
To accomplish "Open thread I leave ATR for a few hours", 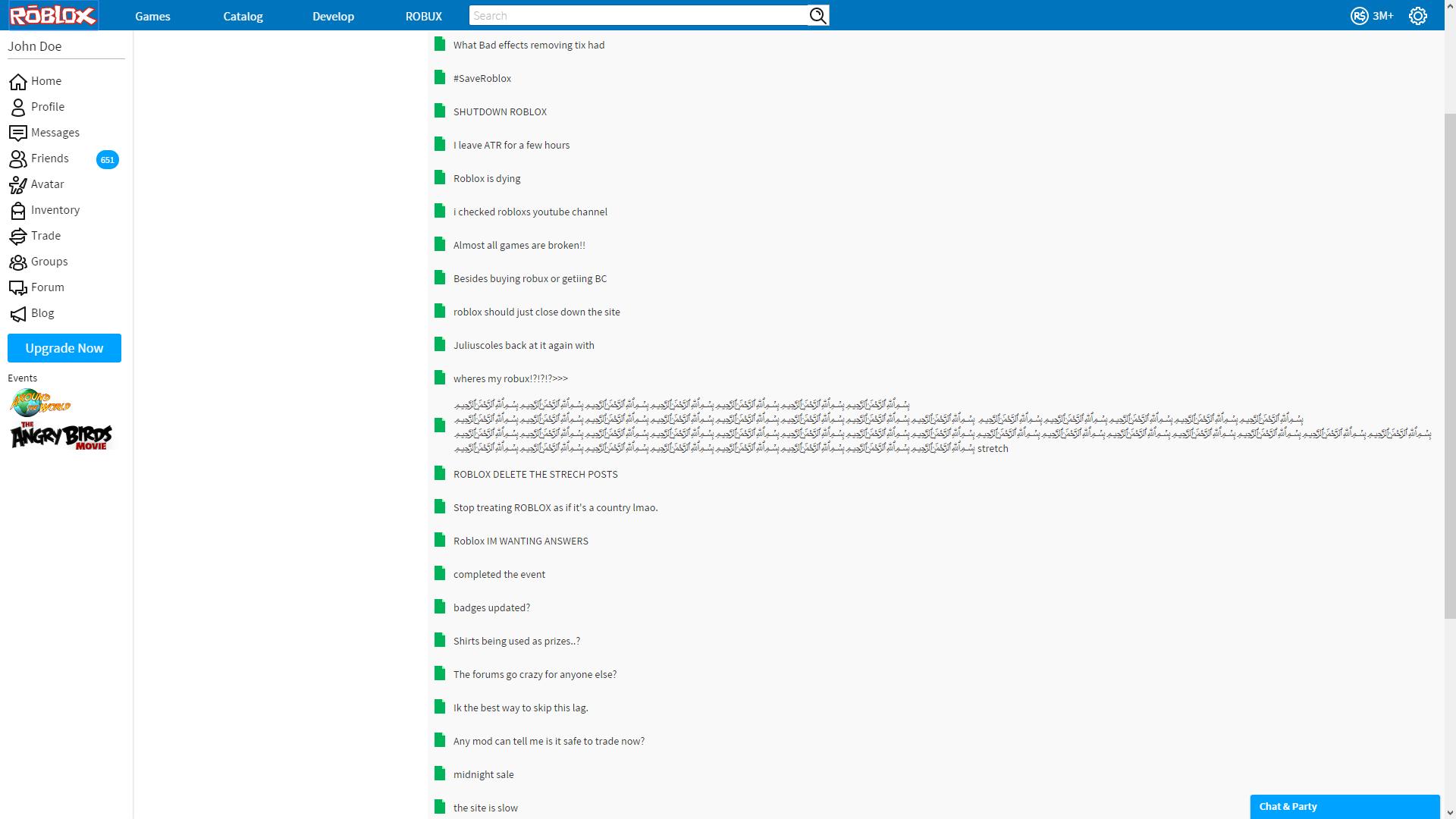I will click(511, 146).
